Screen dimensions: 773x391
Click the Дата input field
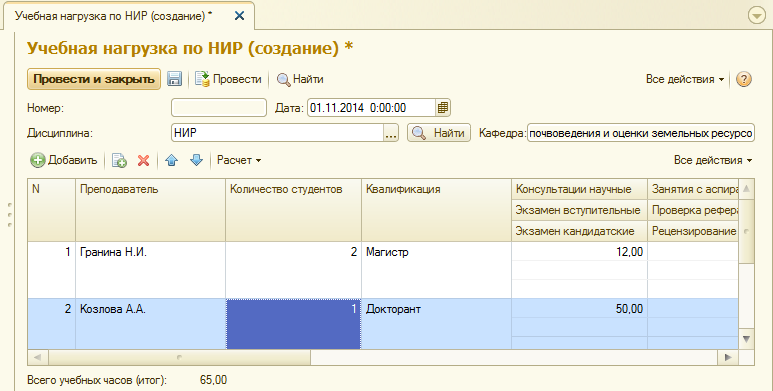(372, 107)
